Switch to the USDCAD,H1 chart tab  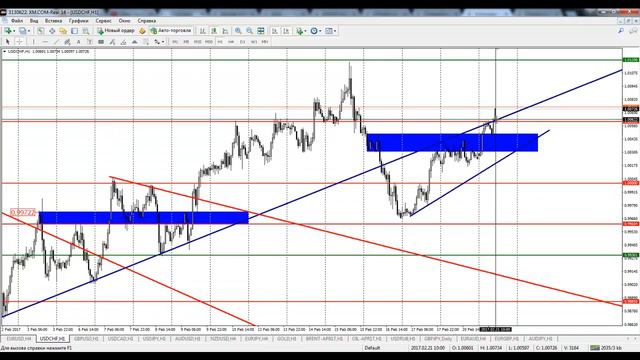tap(120, 339)
